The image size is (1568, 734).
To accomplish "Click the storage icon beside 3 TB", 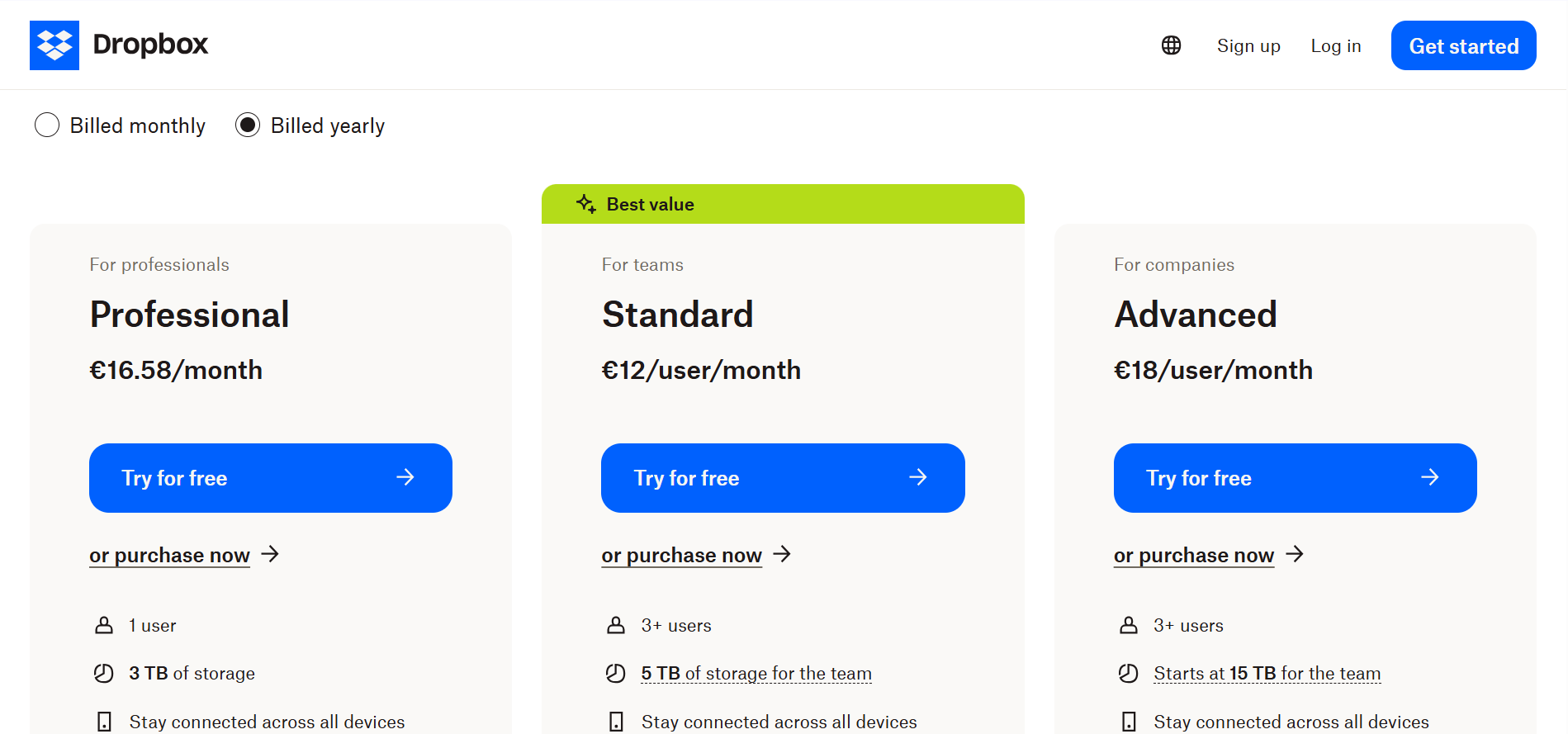I will [x=104, y=673].
